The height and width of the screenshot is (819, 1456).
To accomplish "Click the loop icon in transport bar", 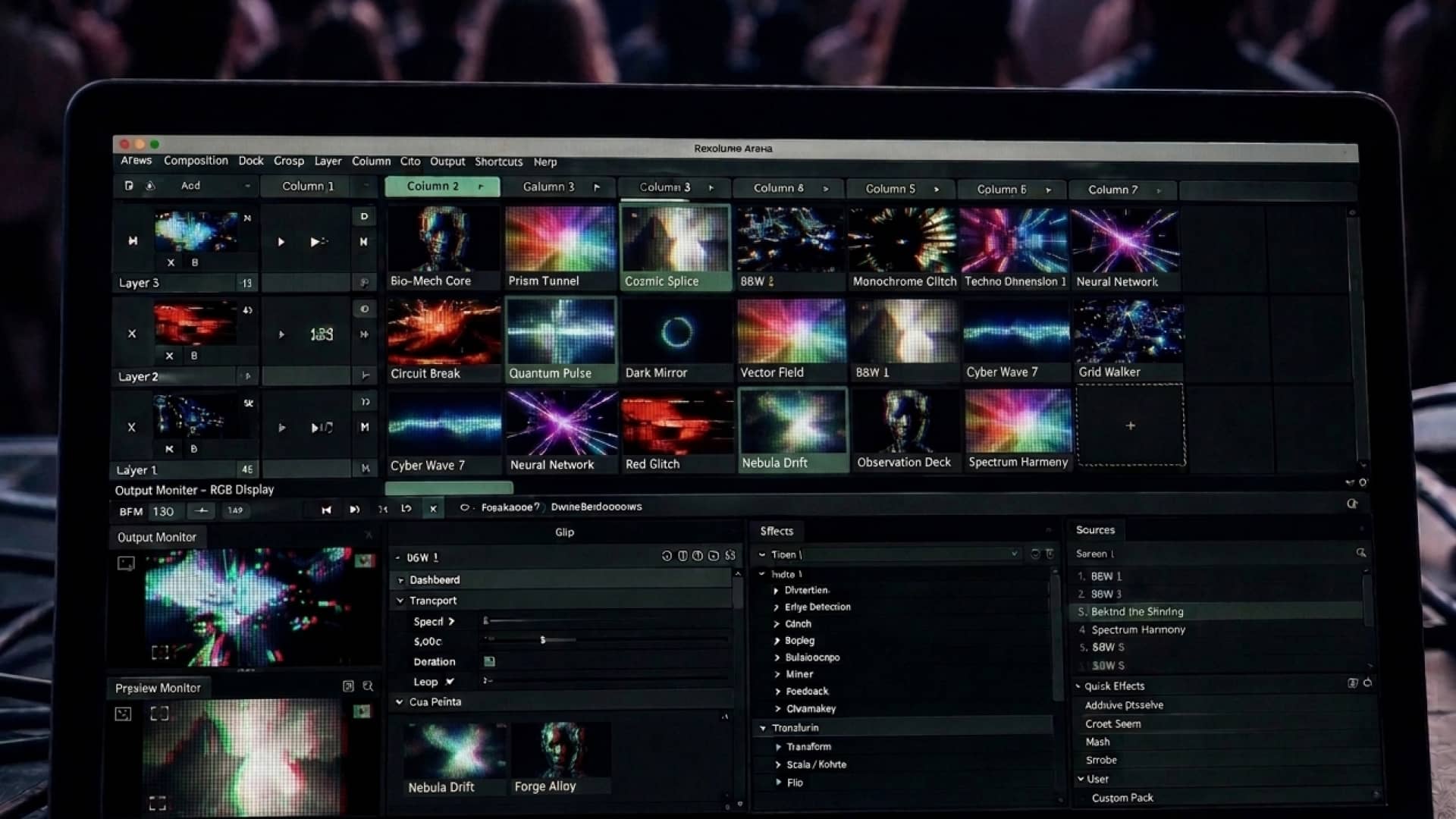I will 406,509.
